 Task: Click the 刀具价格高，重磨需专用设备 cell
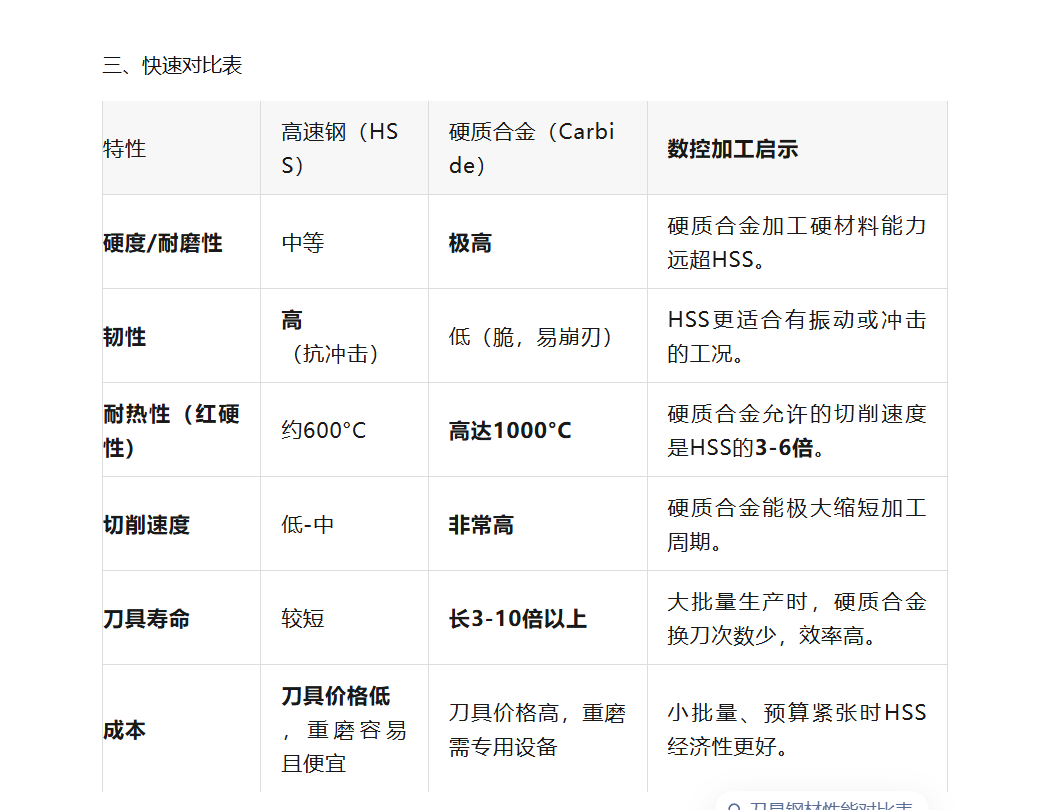[536, 730]
